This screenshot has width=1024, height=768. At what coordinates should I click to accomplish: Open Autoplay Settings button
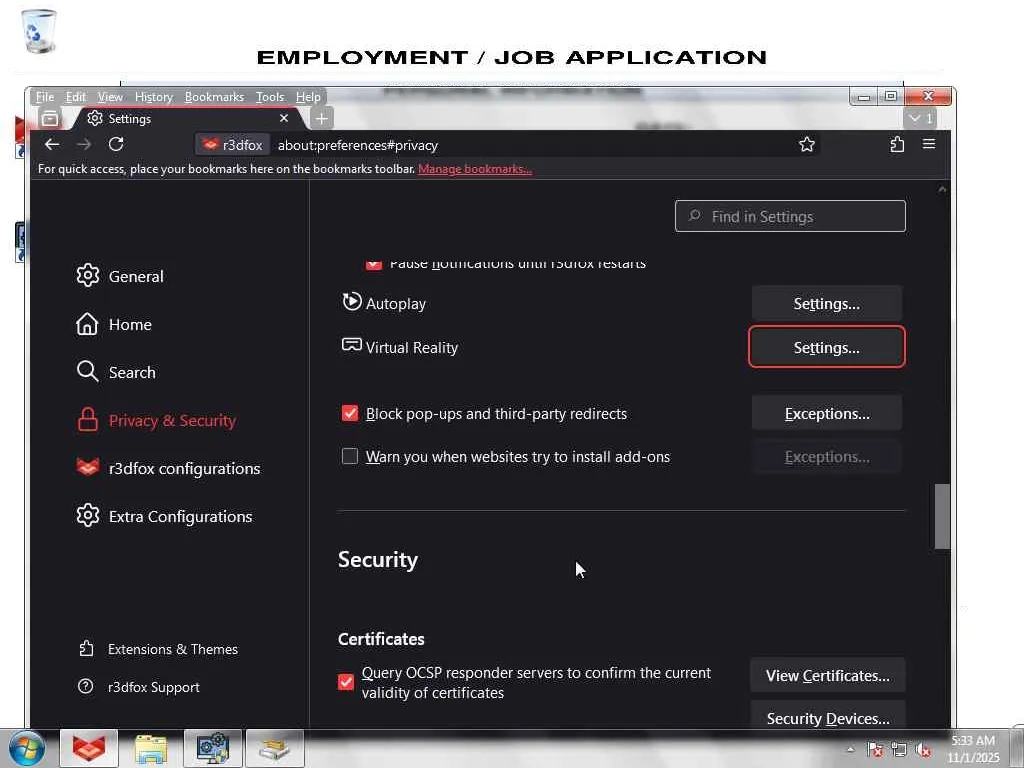point(827,304)
